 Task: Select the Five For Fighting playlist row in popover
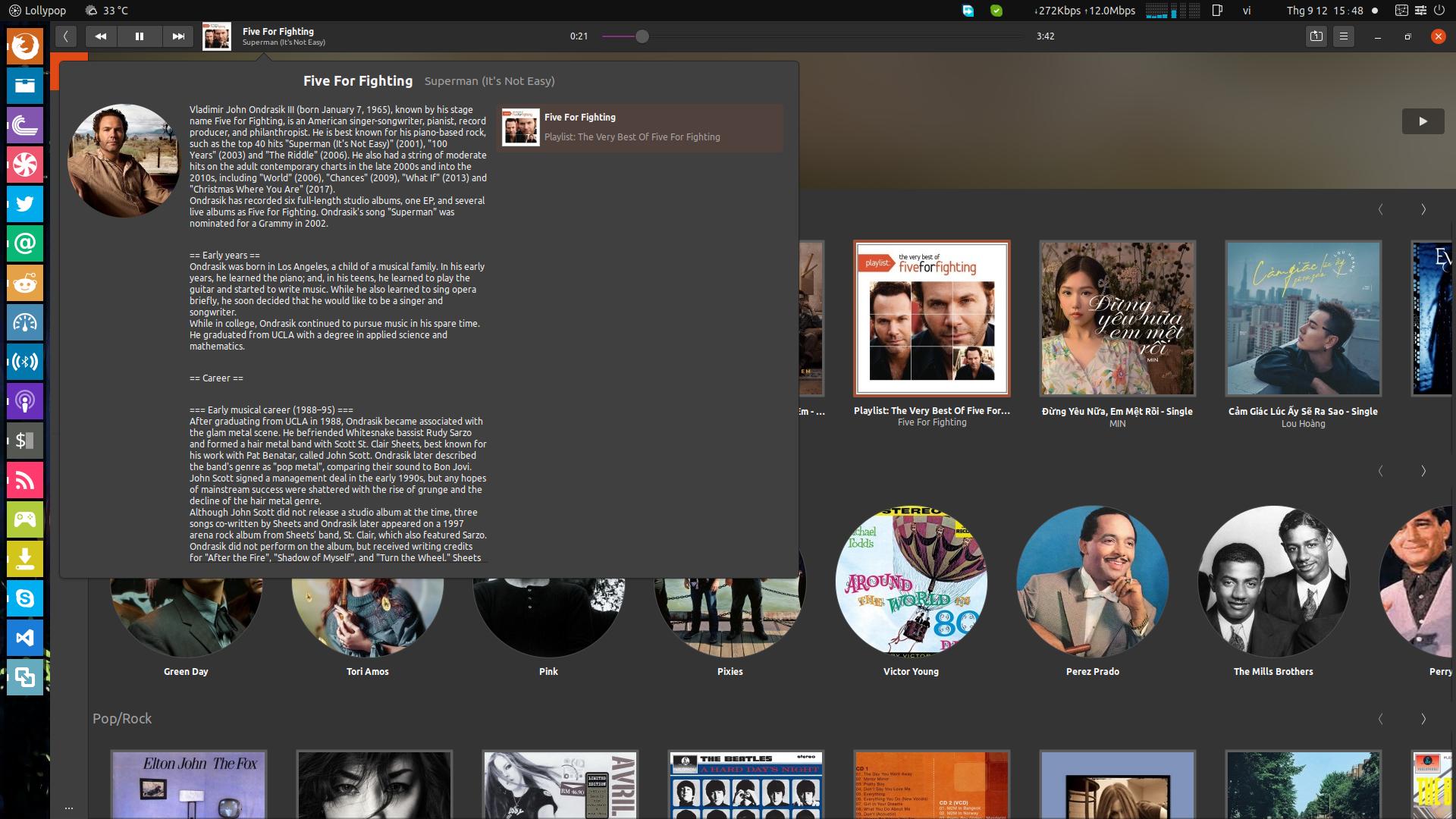[640, 127]
